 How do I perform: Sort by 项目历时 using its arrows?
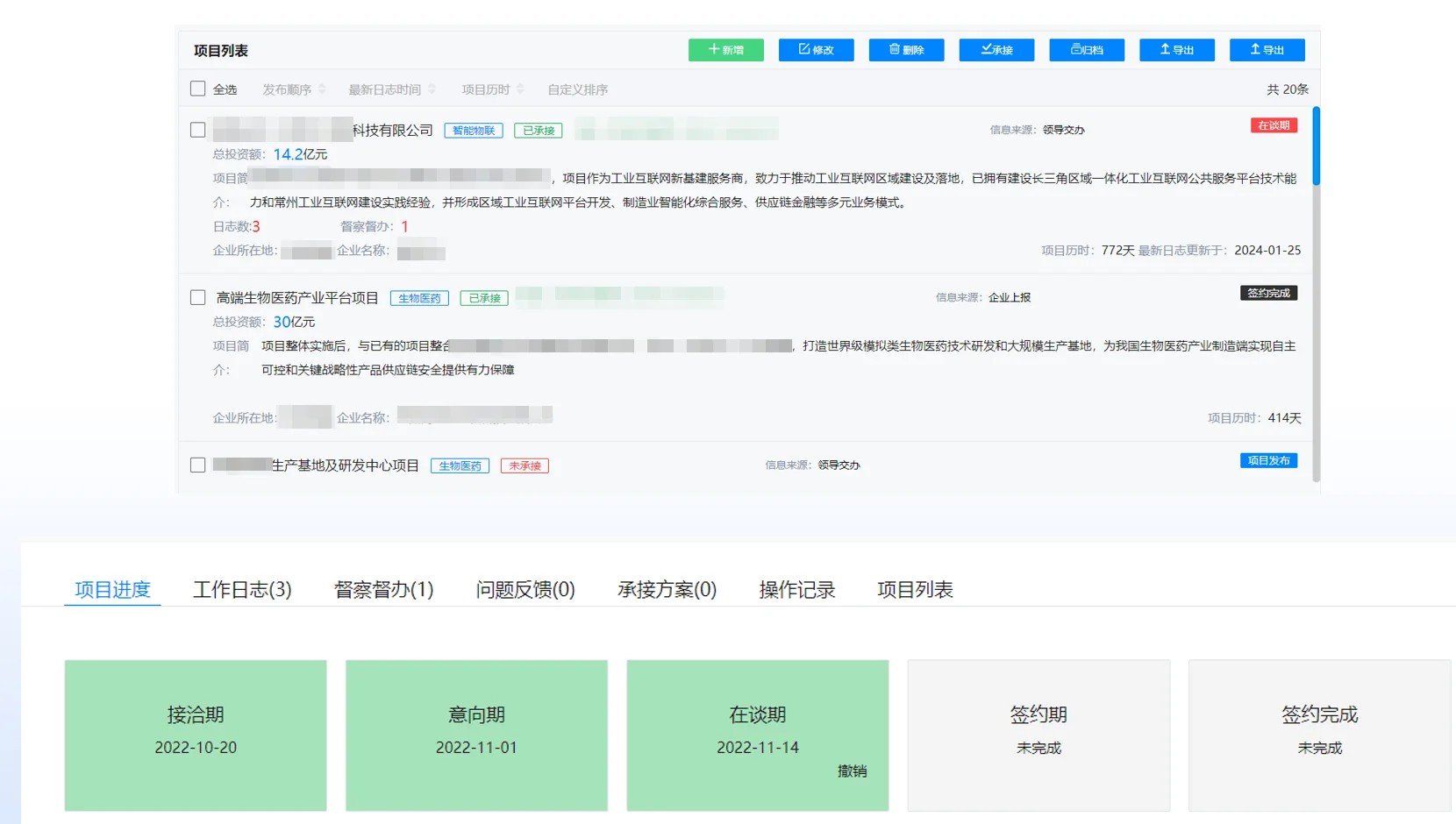pyautogui.click(x=520, y=89)
